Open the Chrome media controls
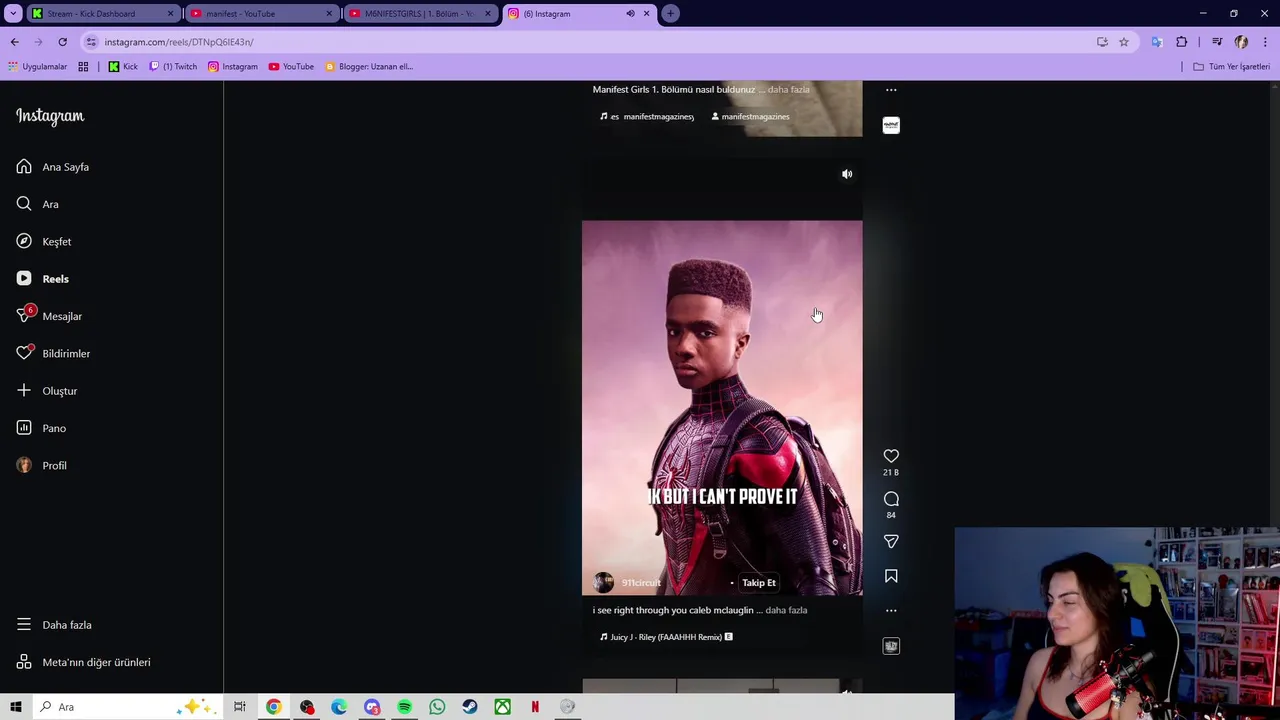The width and height of the screenshot is (1280, 720). [1217, 42]
